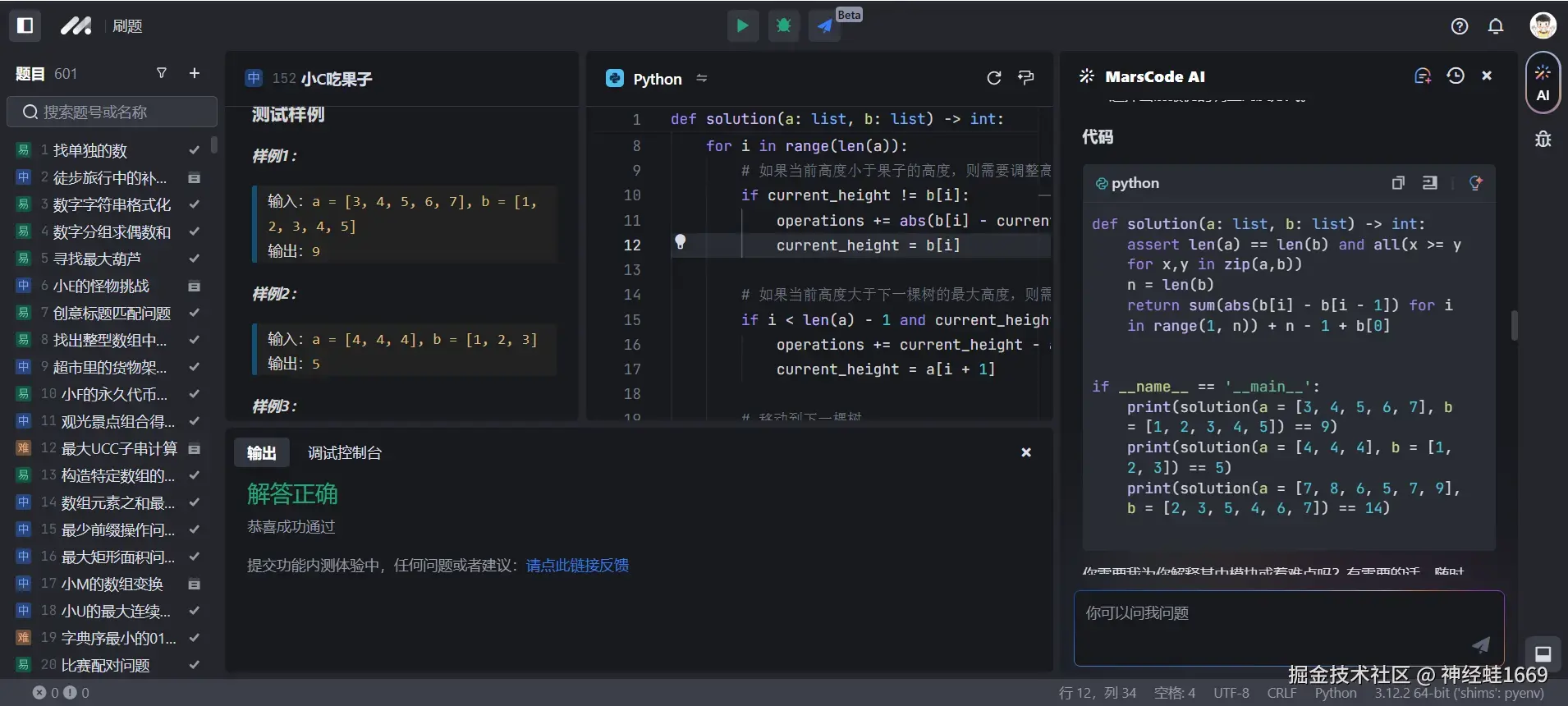Screen dimensions: 1568x706
Task: Copy the AI python code snippet
Action: [1398, 183]
